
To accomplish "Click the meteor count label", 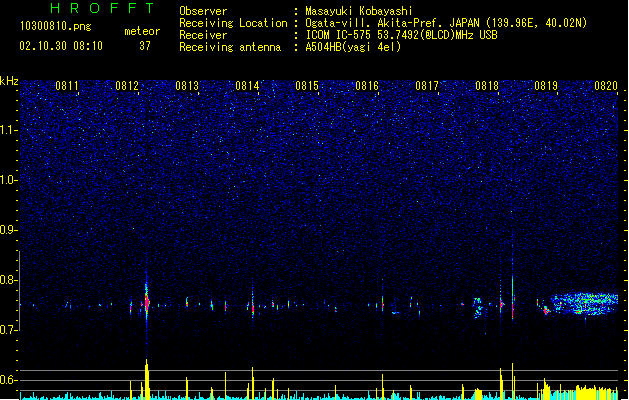I will coord(142,31).
